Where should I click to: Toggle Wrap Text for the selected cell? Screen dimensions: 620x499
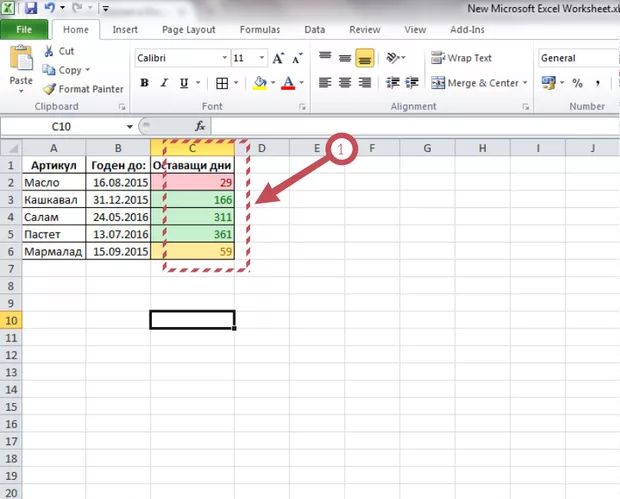click(461, 58)
